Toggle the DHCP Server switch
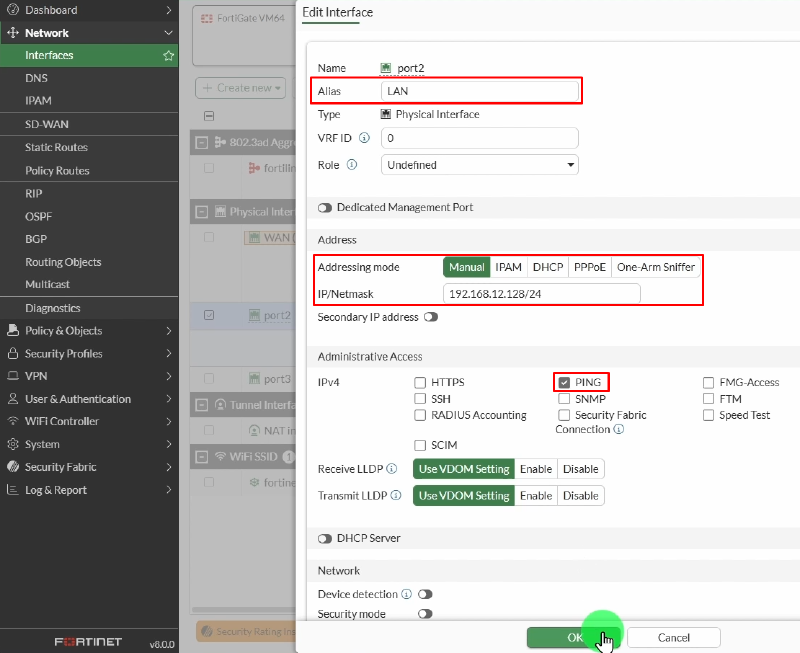 [325, 539]
